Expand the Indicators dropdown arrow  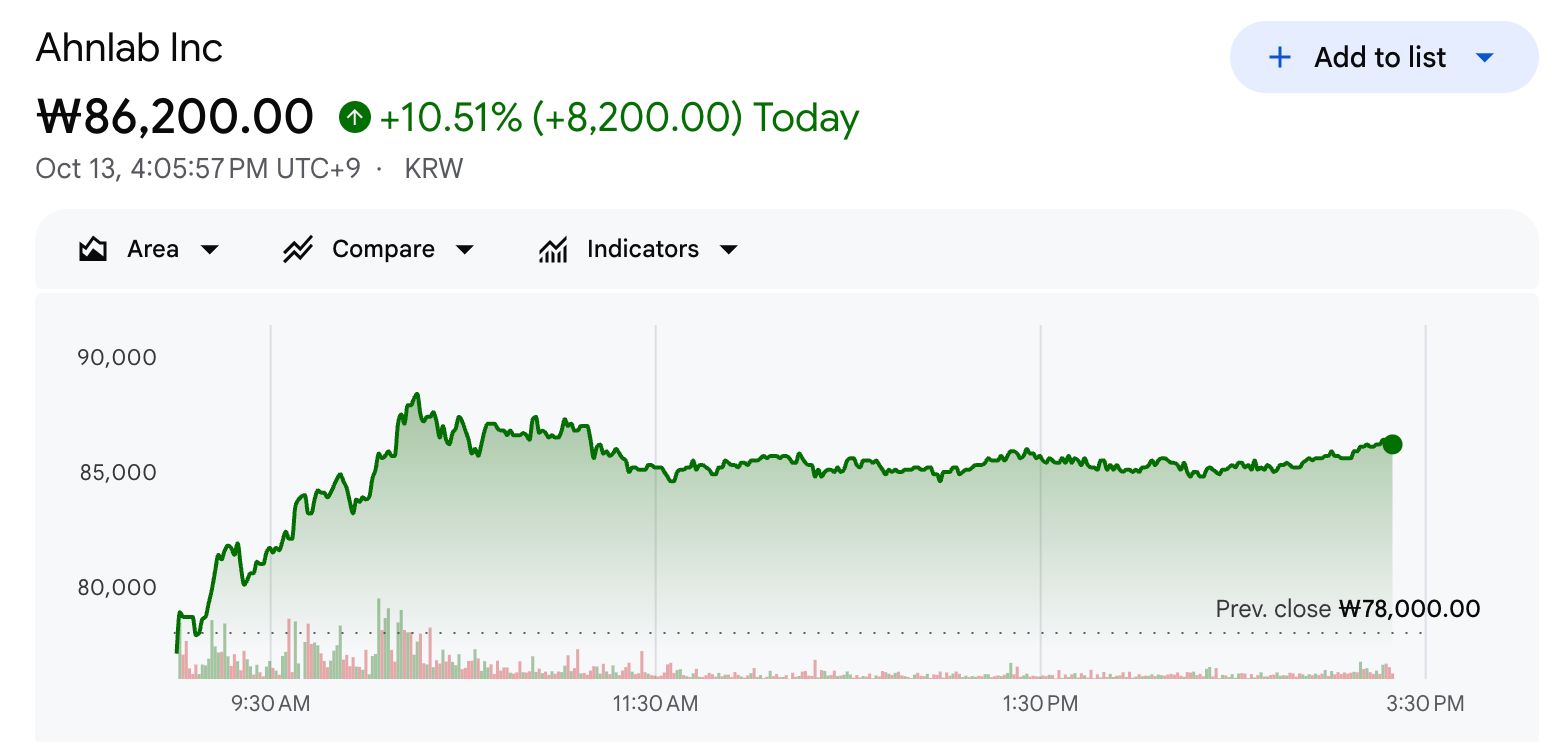pos(729,250)
